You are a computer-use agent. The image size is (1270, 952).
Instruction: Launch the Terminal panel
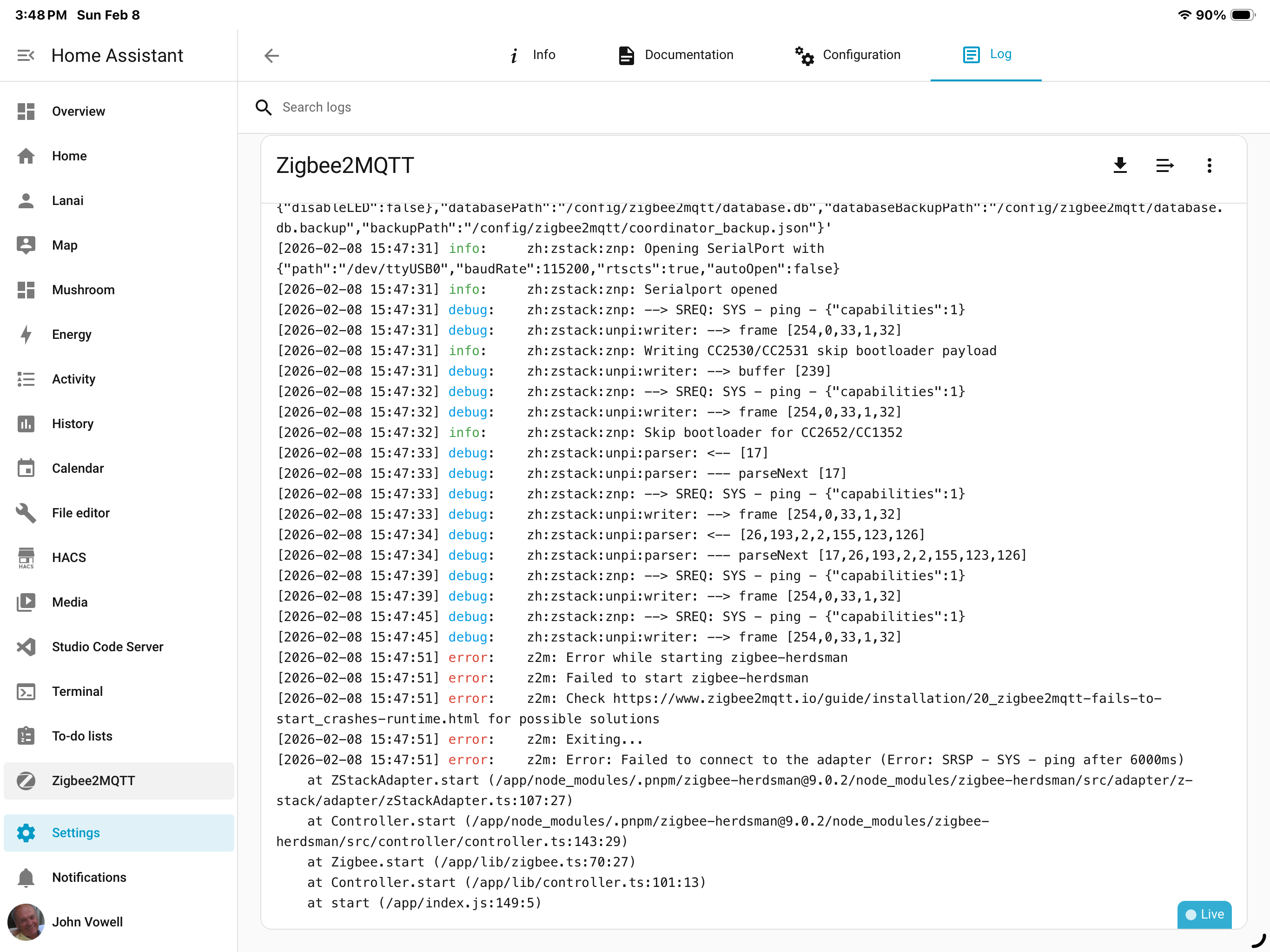pos(77,691)
